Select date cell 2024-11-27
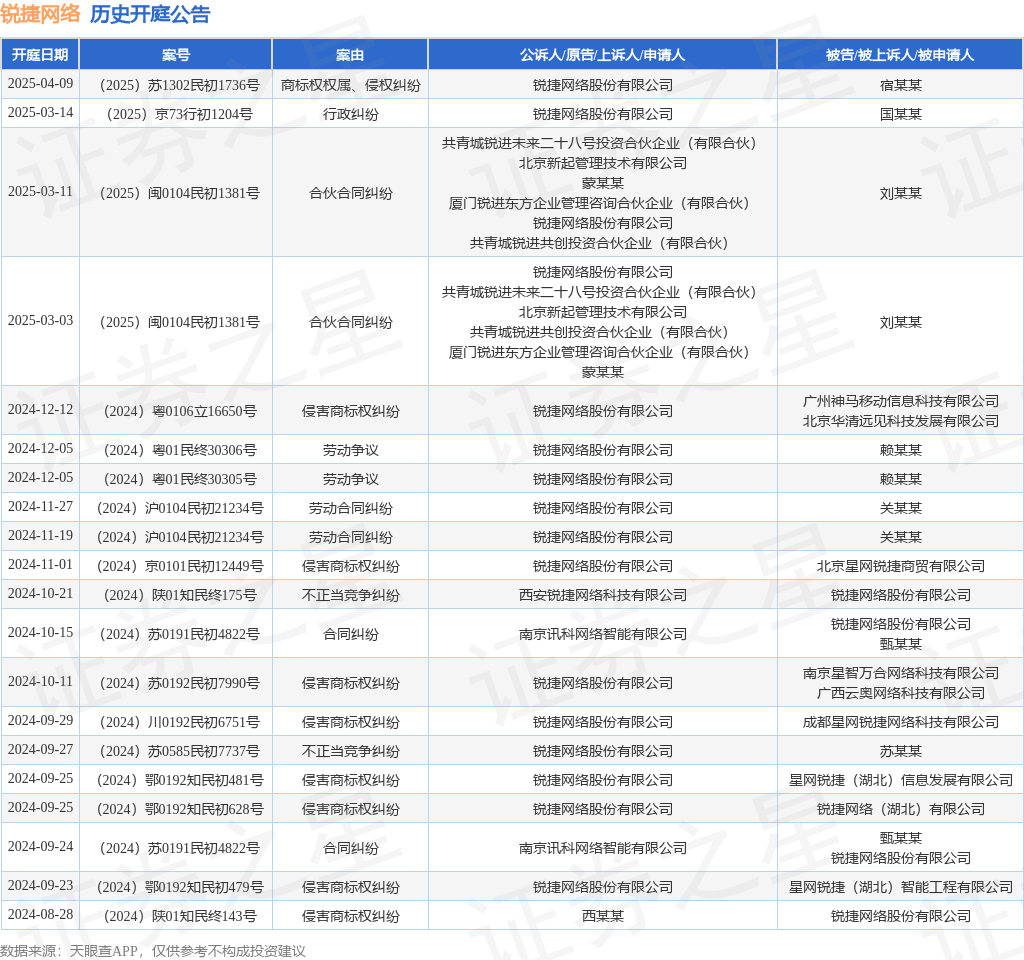The image size is (1024, 960). (x=40, y=507)
